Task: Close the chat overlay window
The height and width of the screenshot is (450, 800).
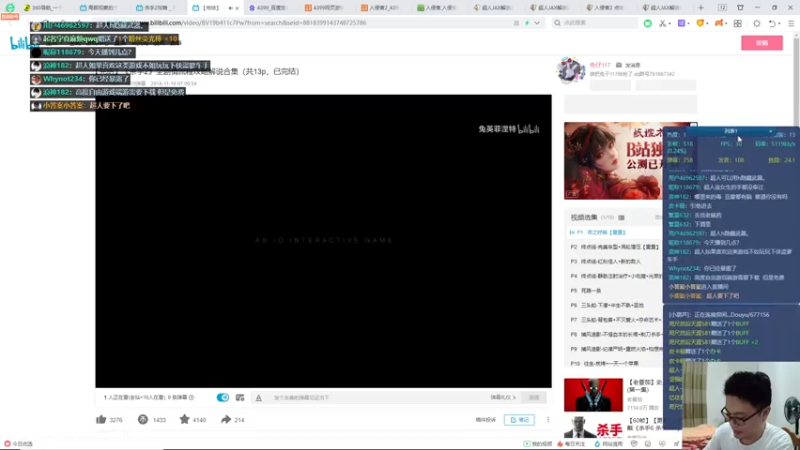Action: pos(770,132)
